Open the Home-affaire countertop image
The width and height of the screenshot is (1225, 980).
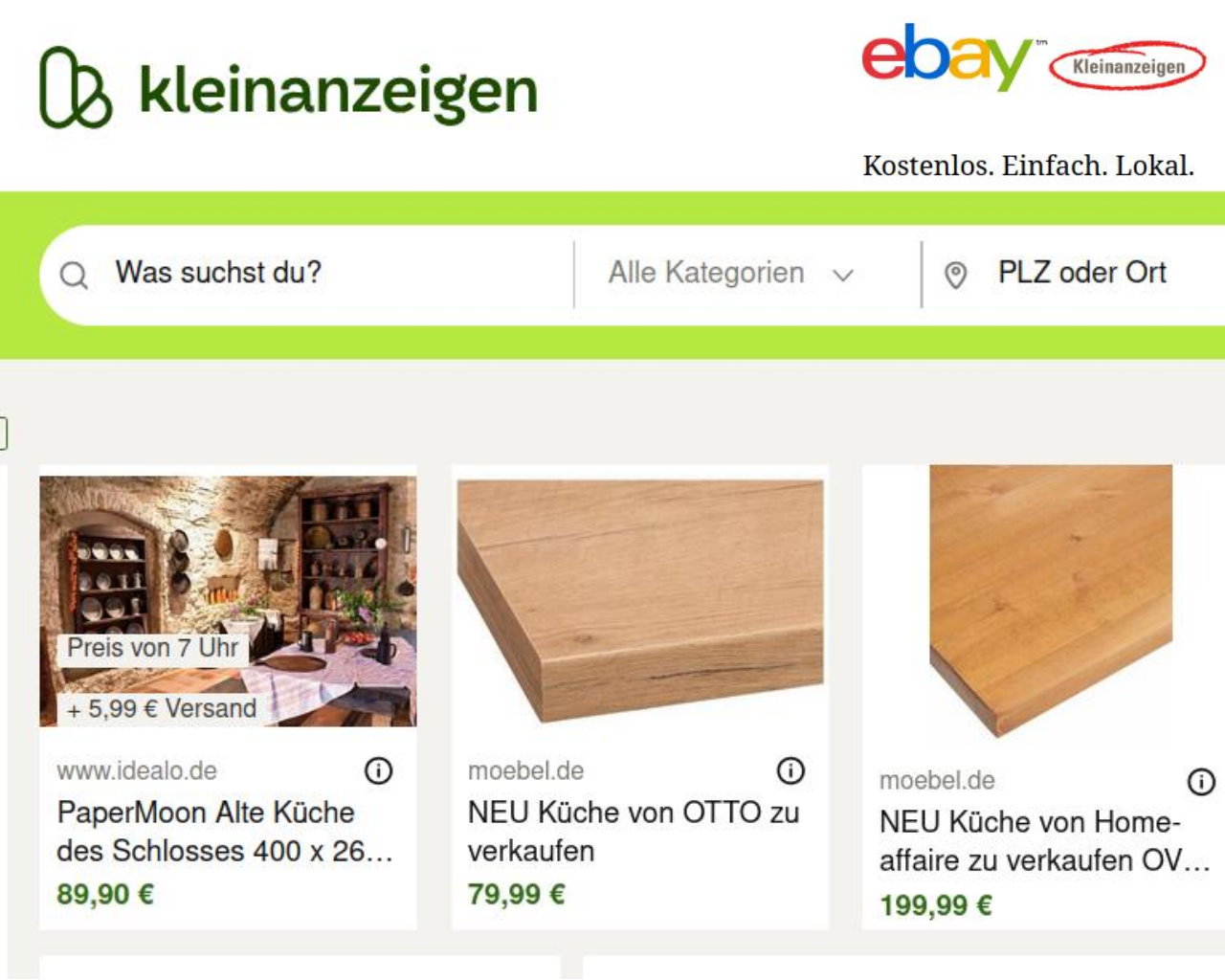[1051, 601]
